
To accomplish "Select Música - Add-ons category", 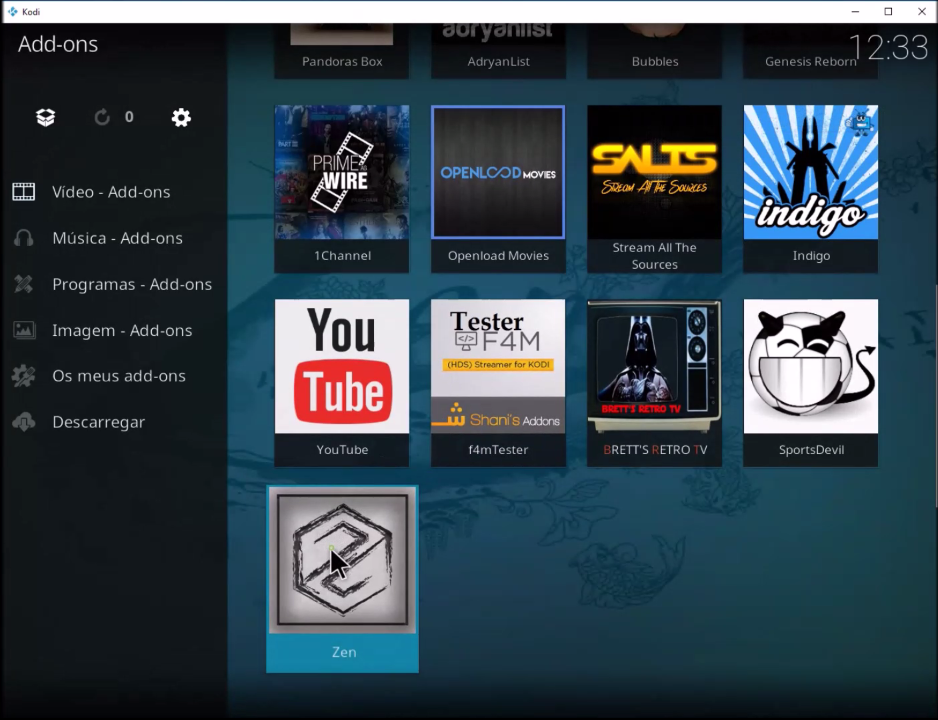I will pyautogui.click(x=117, y=238).
